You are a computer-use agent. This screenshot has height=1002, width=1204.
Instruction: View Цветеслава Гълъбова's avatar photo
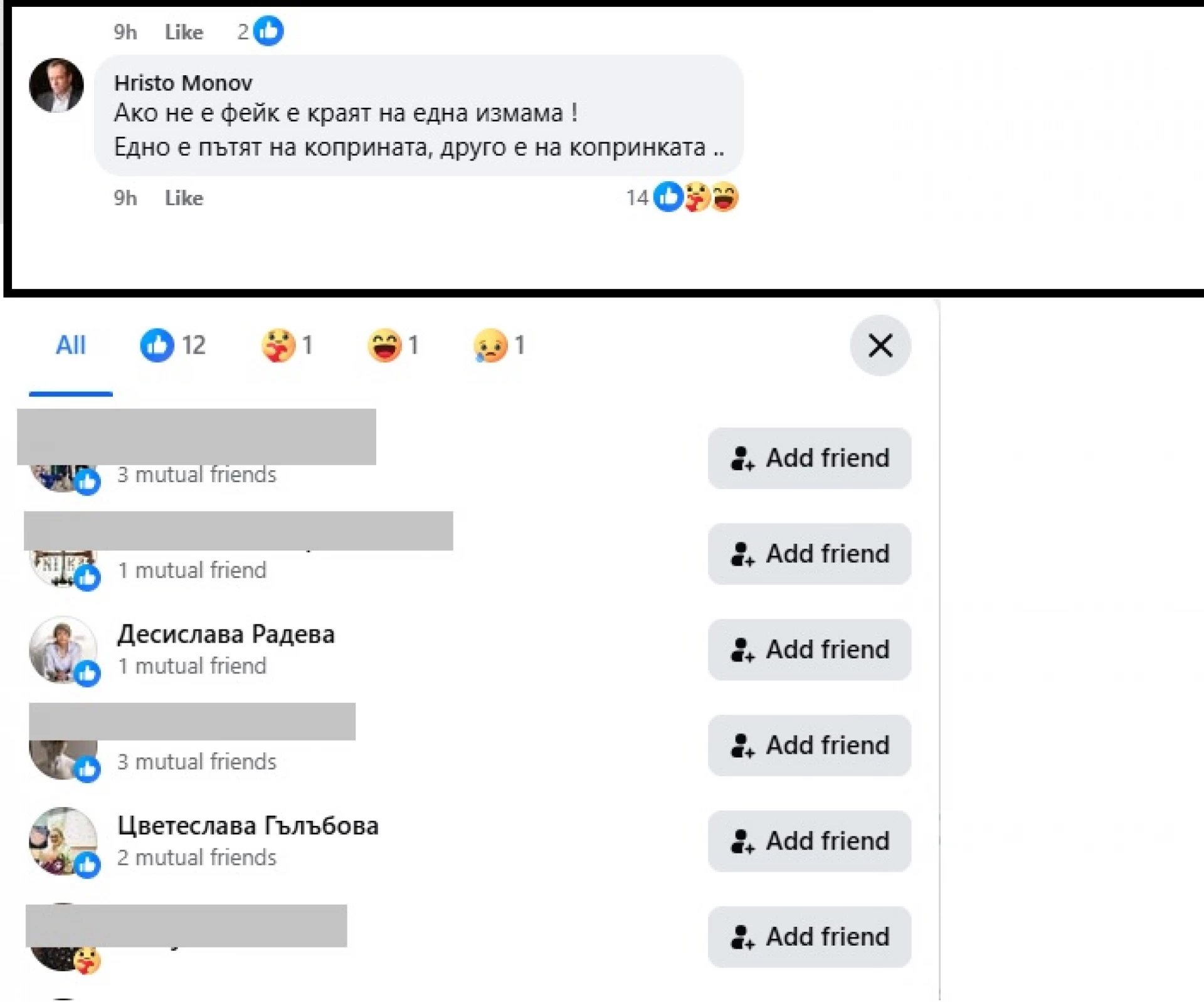point(63,840)
